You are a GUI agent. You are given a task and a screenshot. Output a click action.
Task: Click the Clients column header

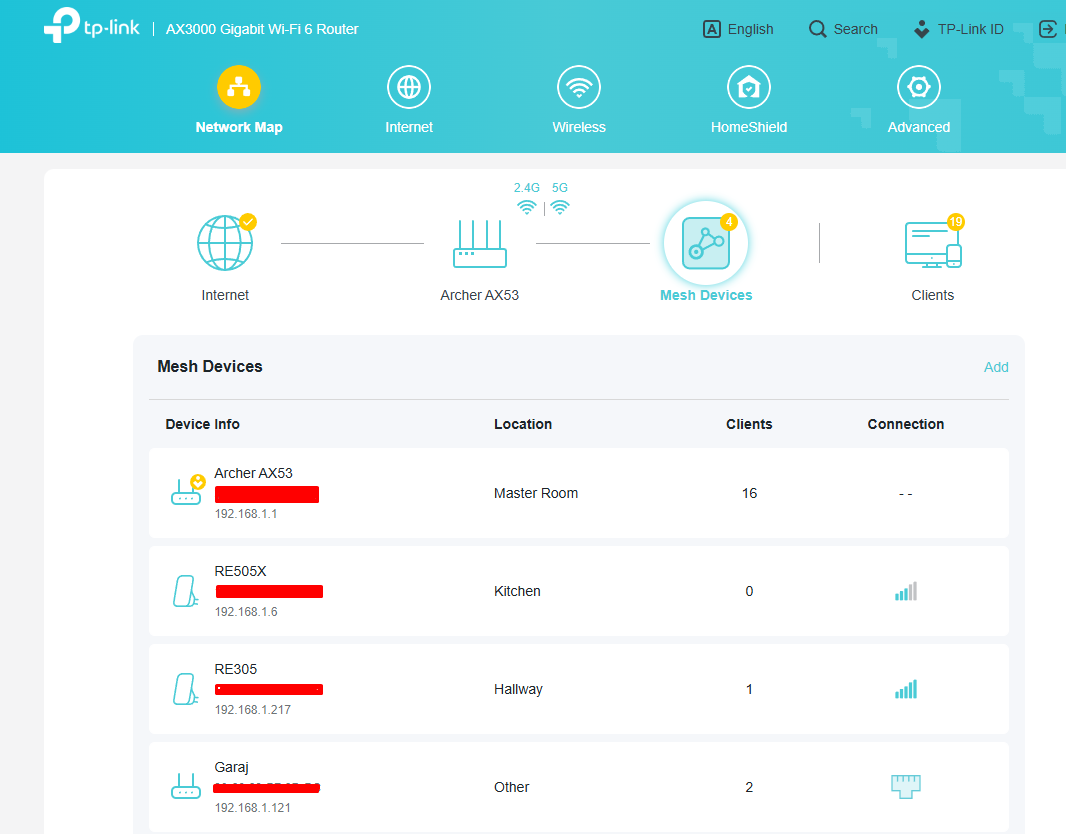(x=749, y=424)
